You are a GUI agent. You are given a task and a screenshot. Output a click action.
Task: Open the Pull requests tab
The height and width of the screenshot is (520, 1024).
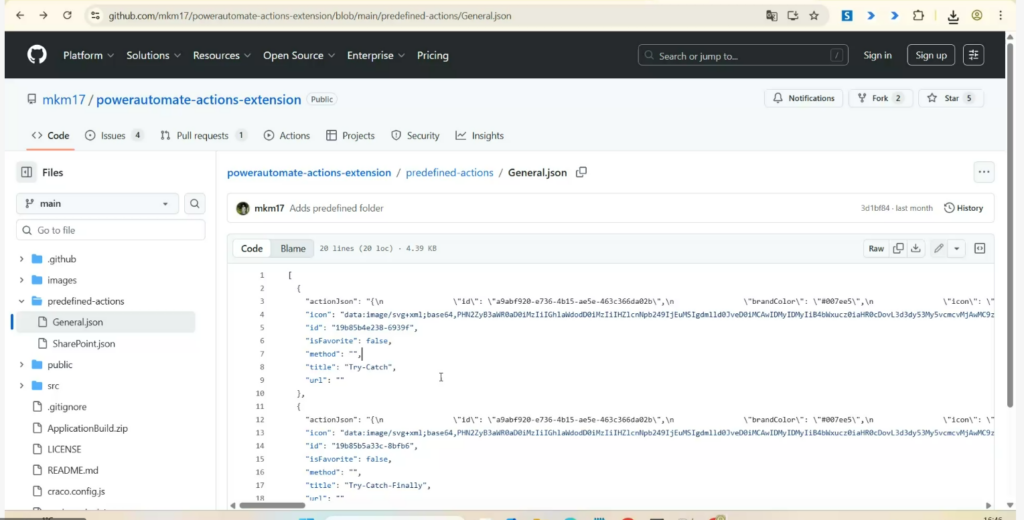coord(203,135)
